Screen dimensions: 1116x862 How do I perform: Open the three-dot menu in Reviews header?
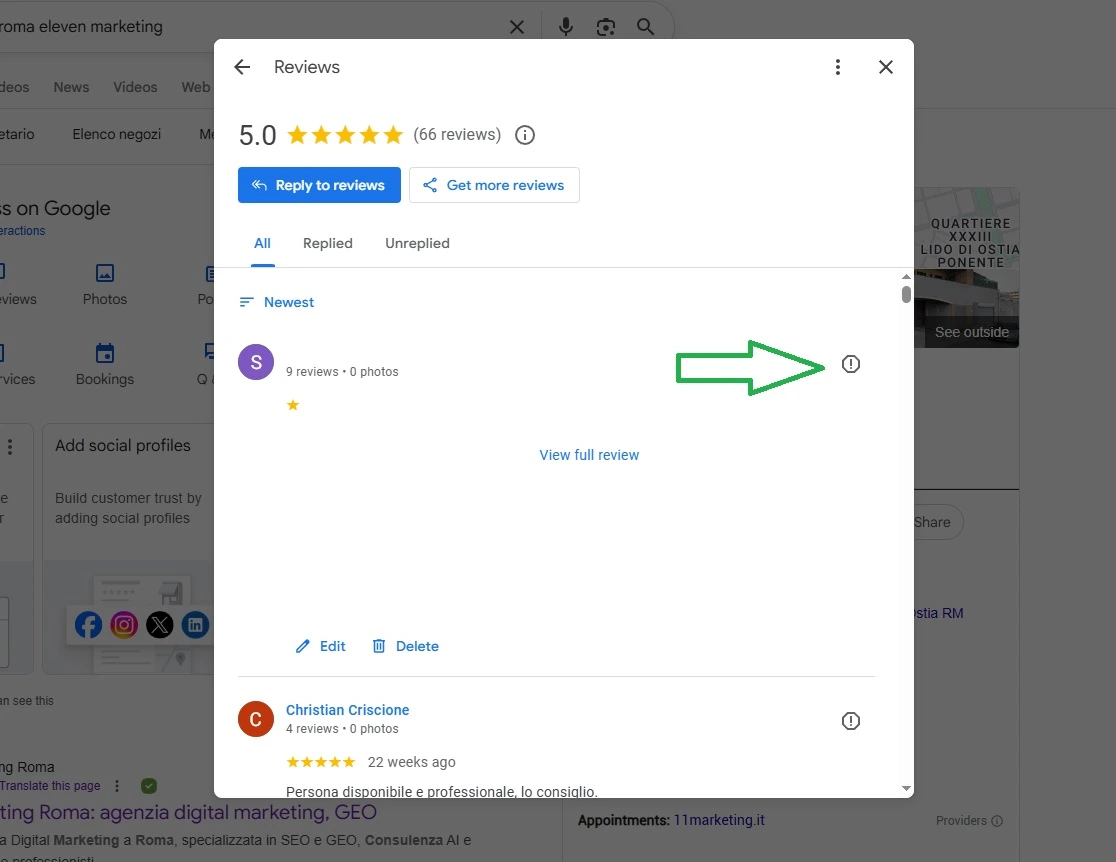point(838,67)
